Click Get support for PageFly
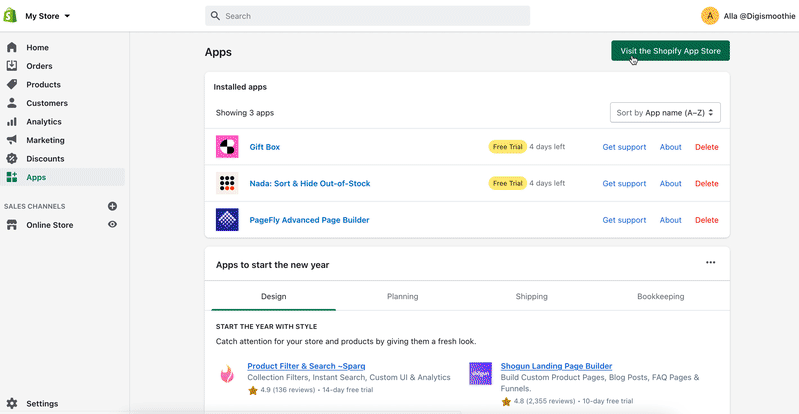The width and height of the screenshot is (799, 414). pyautogui.click(x=624, y=220)
